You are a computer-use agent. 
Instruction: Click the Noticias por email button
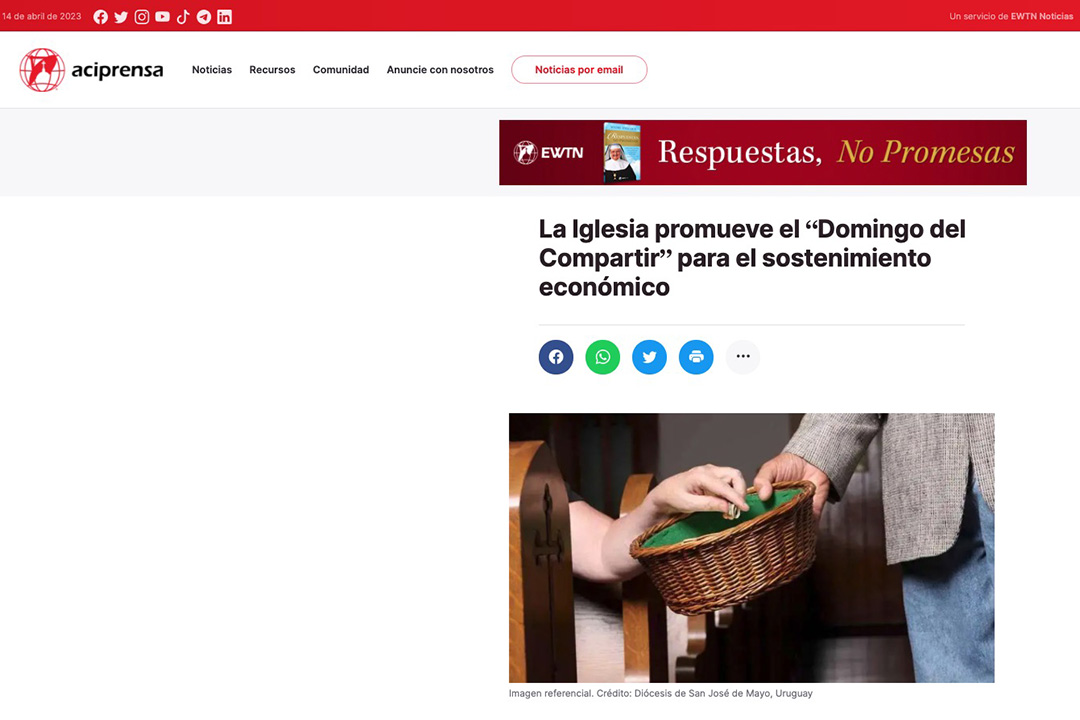579,70
